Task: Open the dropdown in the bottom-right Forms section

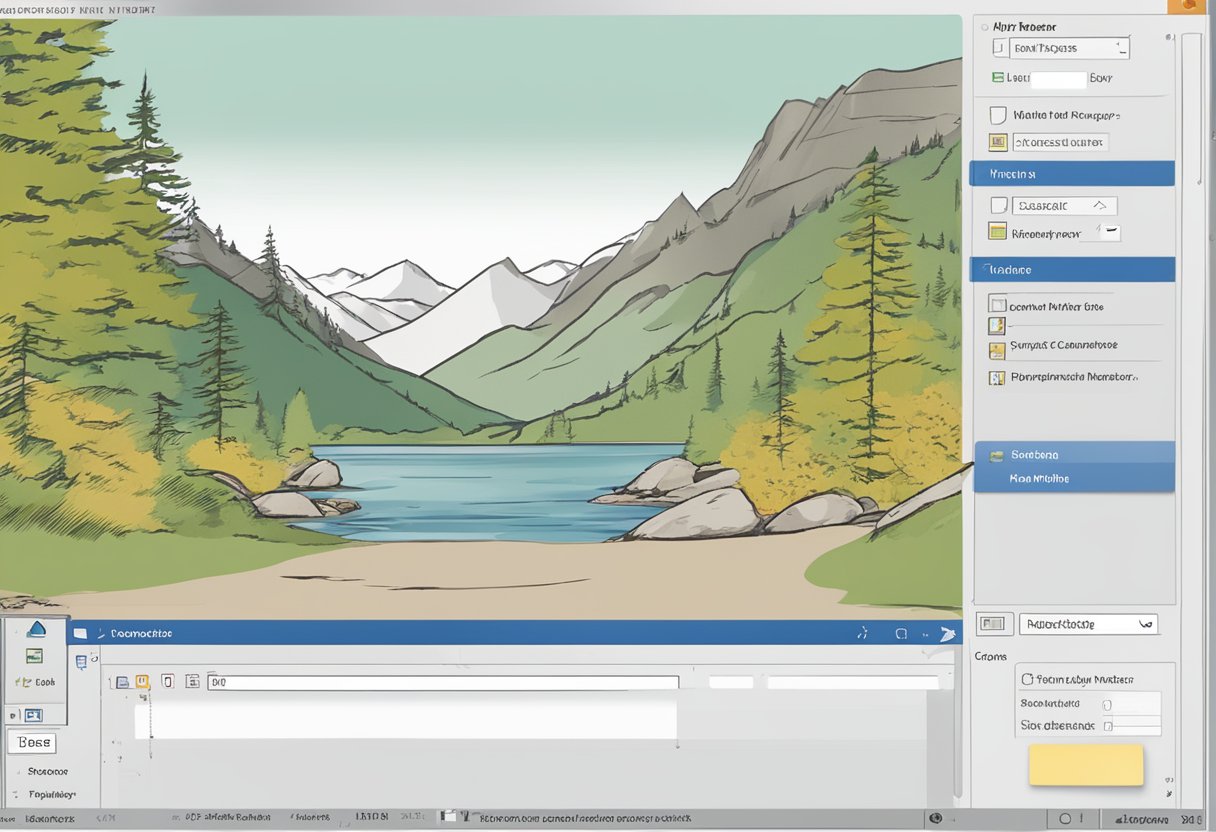Action: click(x=1088, y=623)
